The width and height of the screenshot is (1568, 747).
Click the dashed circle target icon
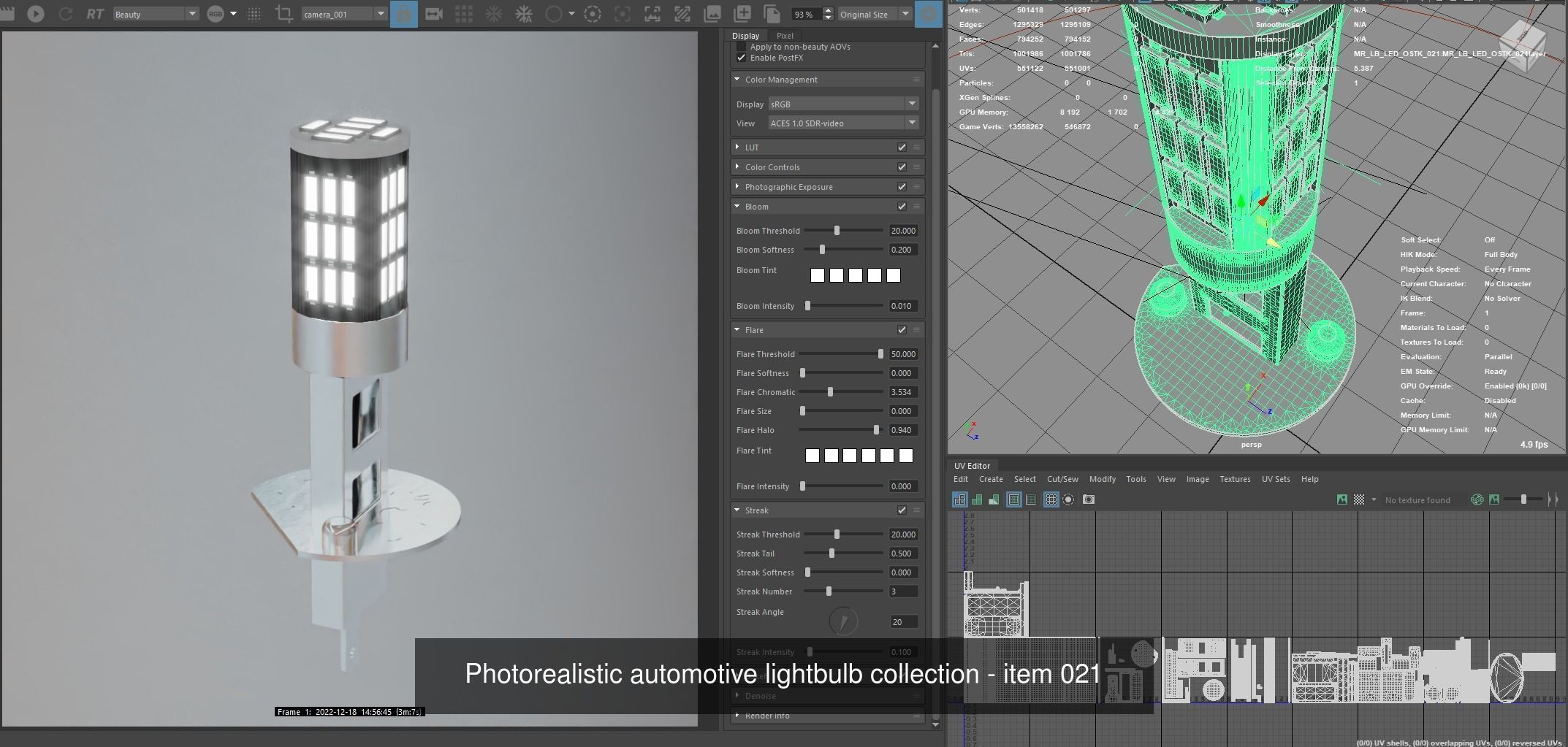(593, 14)
